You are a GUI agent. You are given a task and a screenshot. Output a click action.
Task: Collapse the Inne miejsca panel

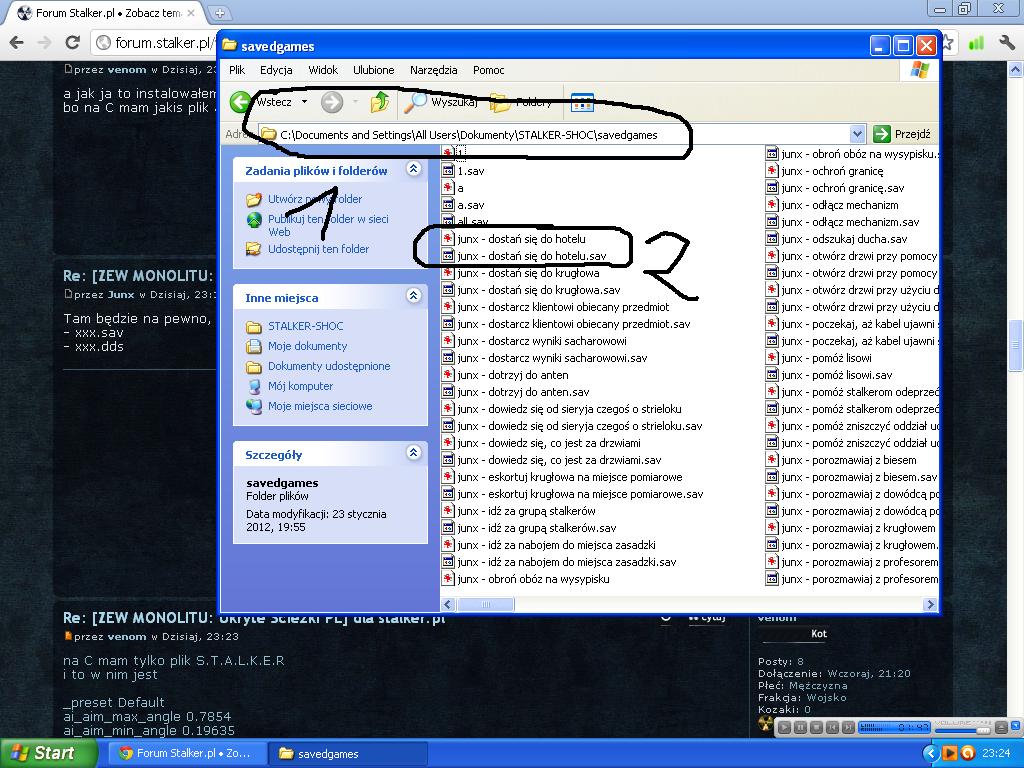point(413,296)
